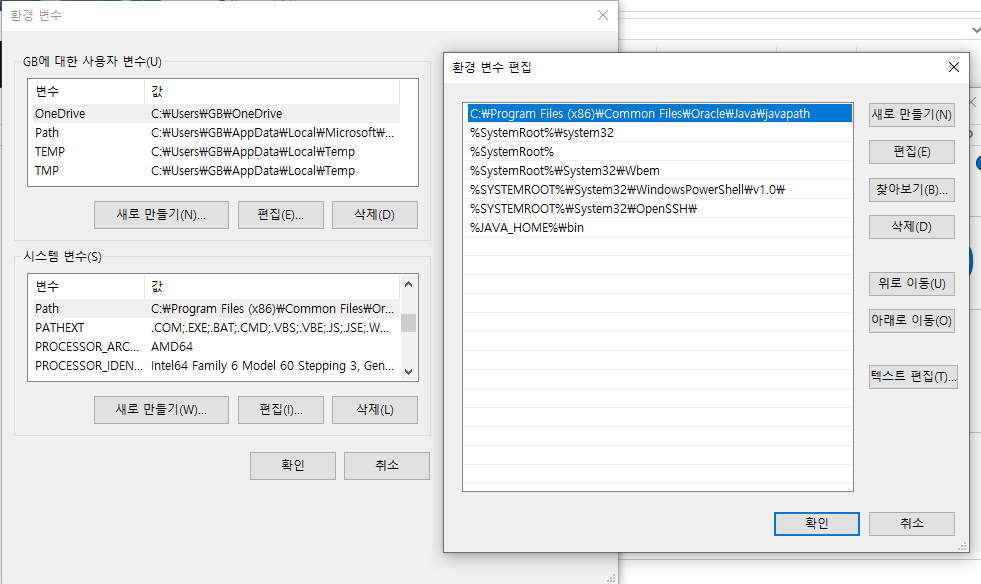This screenshot has width=981, height=584.
Task: Click 취소 in 환경 변수 window
Action: coord(387,466)
